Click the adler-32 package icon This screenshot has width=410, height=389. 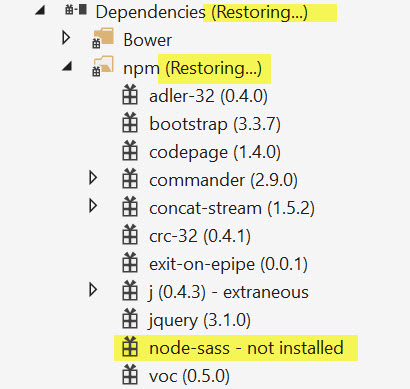click(130, 95)
